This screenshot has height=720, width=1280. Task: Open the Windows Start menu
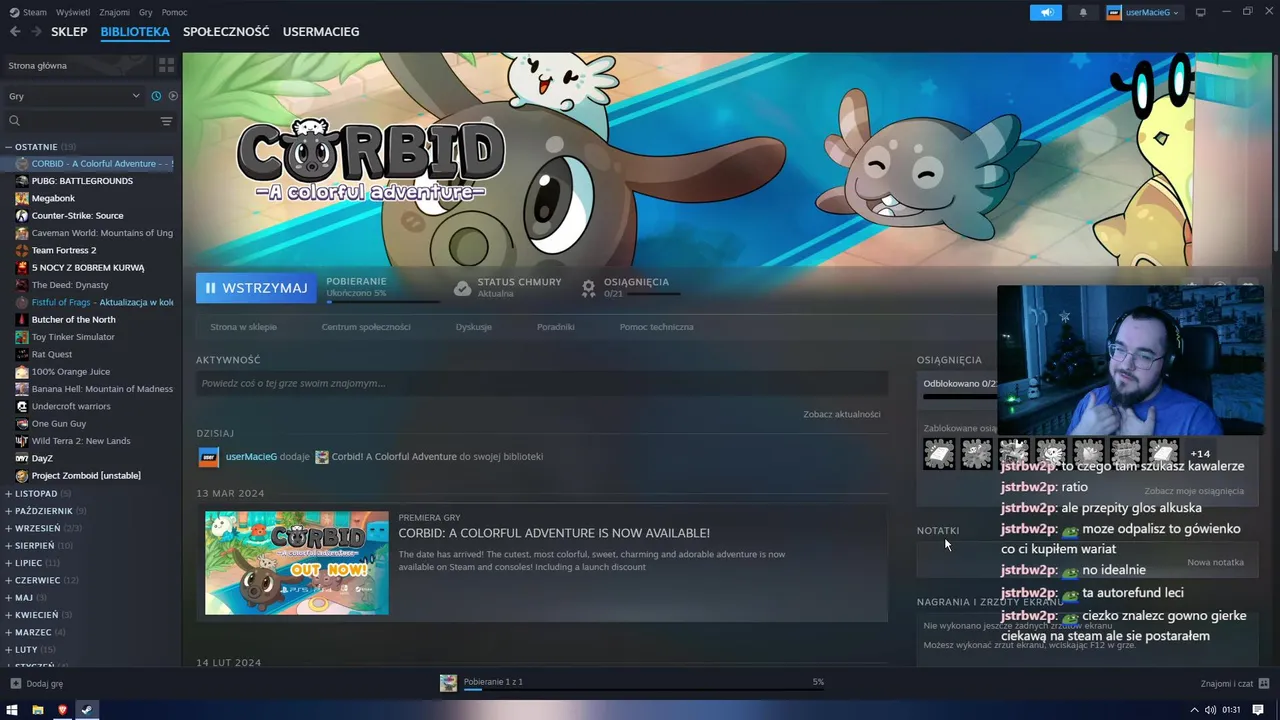13,710
